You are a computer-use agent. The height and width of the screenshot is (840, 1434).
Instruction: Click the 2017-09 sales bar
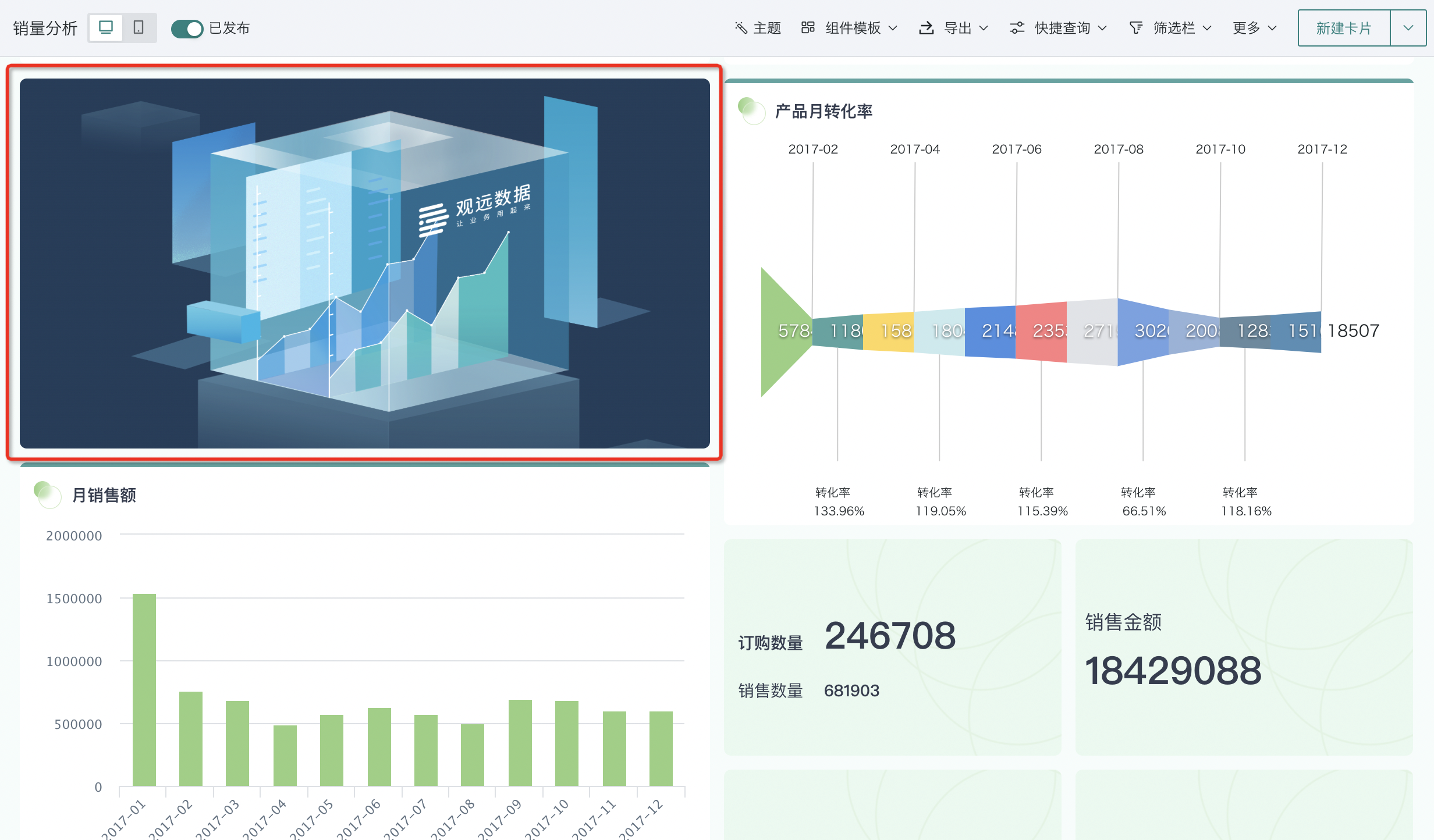pyautogui.click(x=520, y=743)
